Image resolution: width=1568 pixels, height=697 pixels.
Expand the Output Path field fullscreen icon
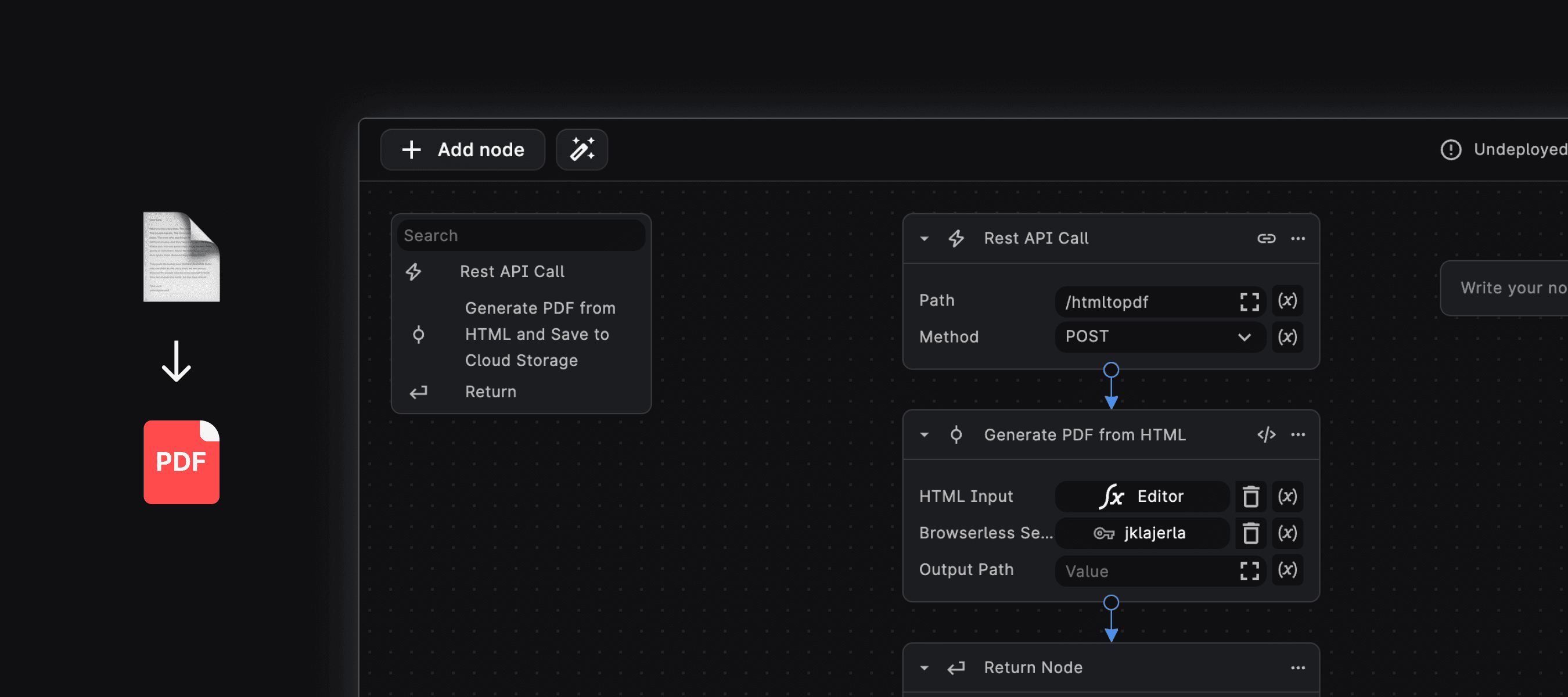[x=1249, y=571]
